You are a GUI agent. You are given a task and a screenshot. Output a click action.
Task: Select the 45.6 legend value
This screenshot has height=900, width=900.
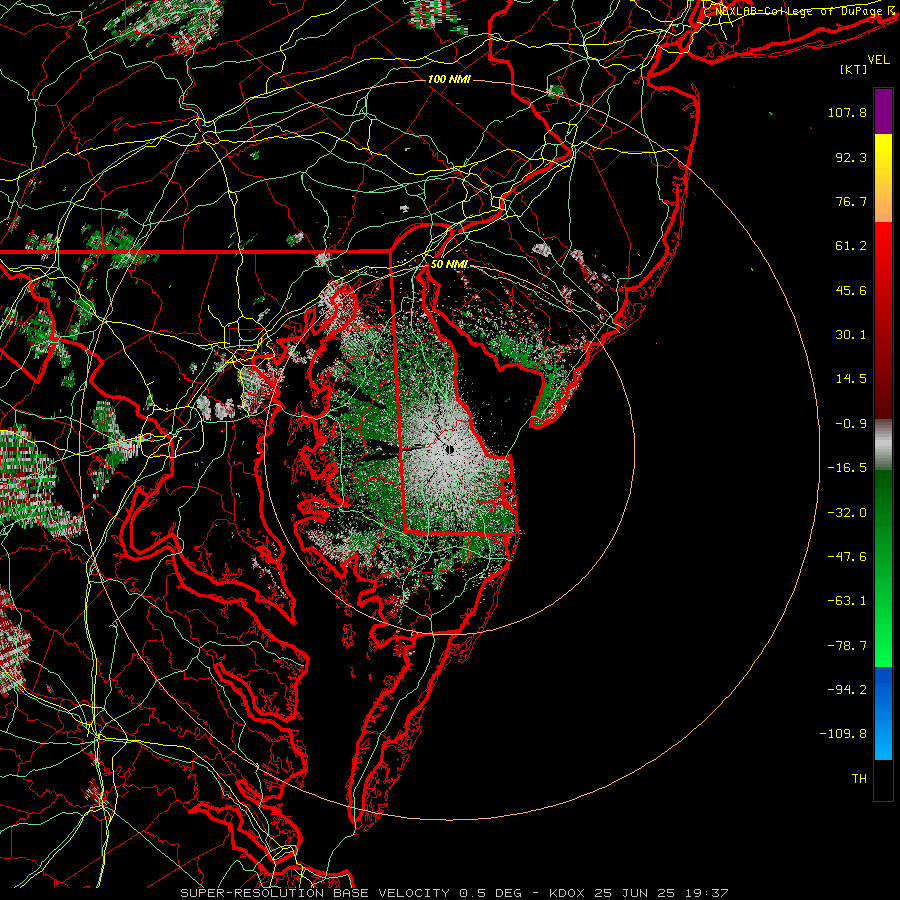pos(851,290)
